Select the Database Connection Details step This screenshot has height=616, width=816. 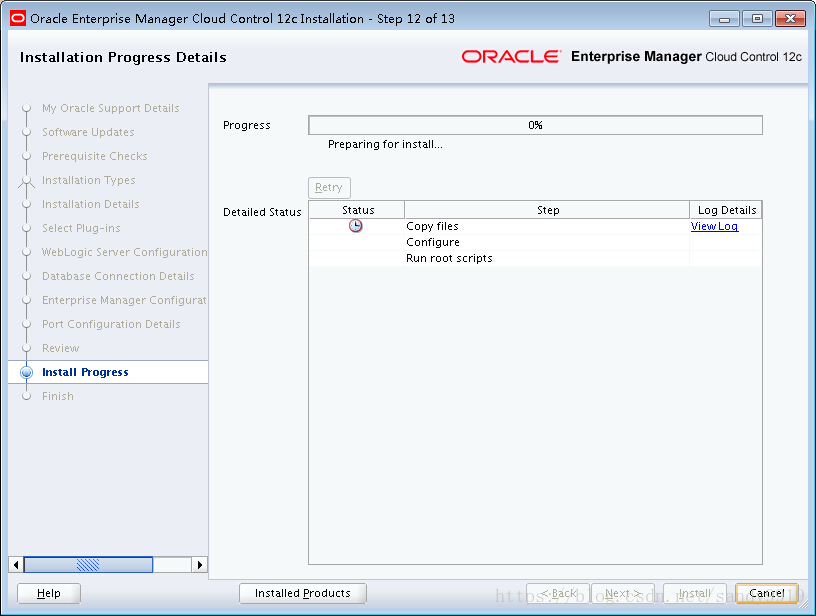118,276
